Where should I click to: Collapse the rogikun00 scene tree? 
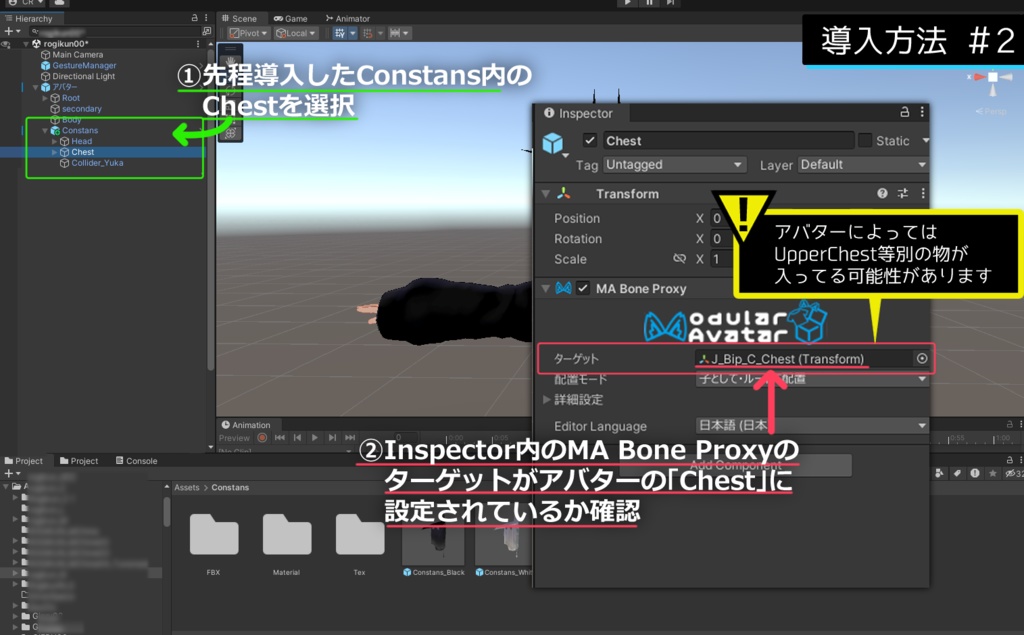[26, 44]
